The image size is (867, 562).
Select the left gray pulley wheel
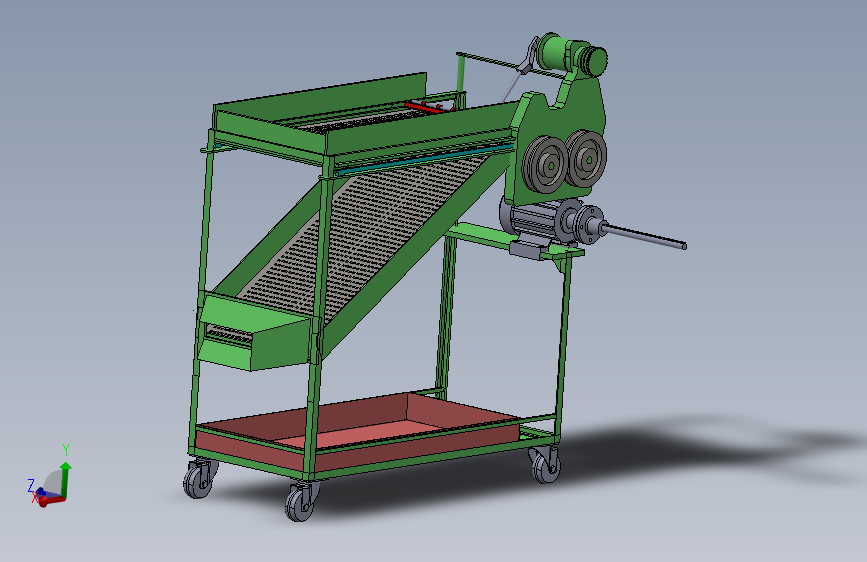point(545,164)
